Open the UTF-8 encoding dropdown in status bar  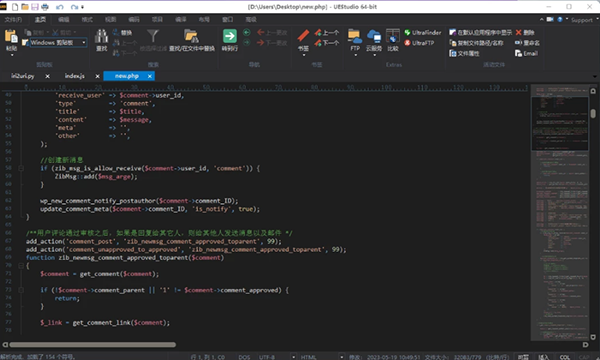(x=293, y=357)
